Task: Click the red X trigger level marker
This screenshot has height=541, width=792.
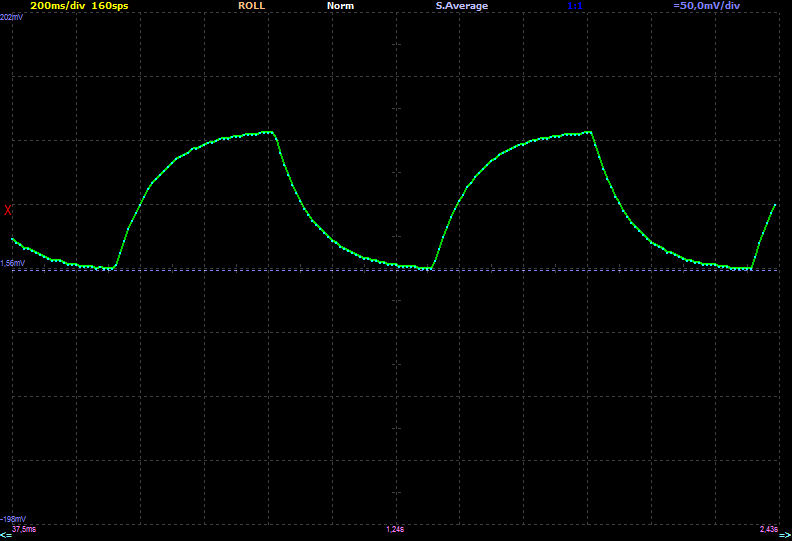Action: [8, 210]
